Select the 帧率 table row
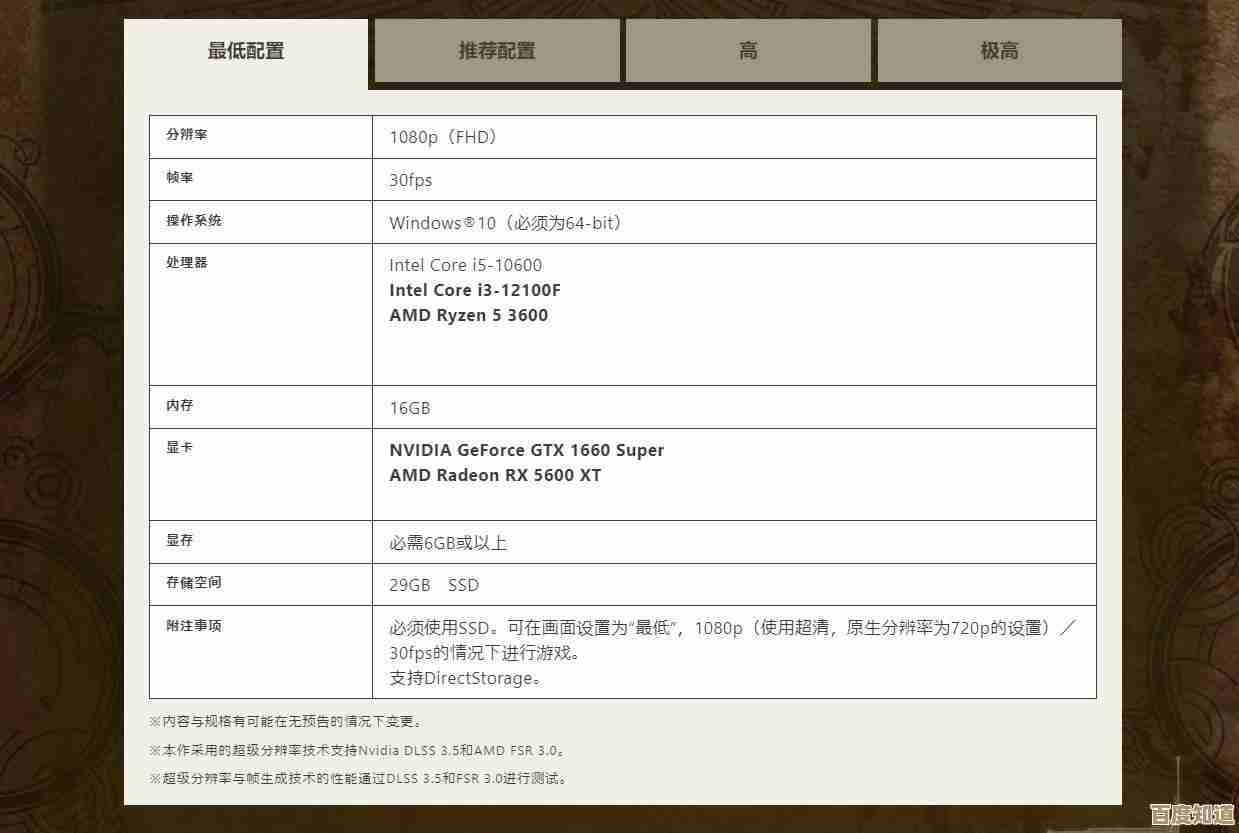1239x833 pixels. (179, 178)
